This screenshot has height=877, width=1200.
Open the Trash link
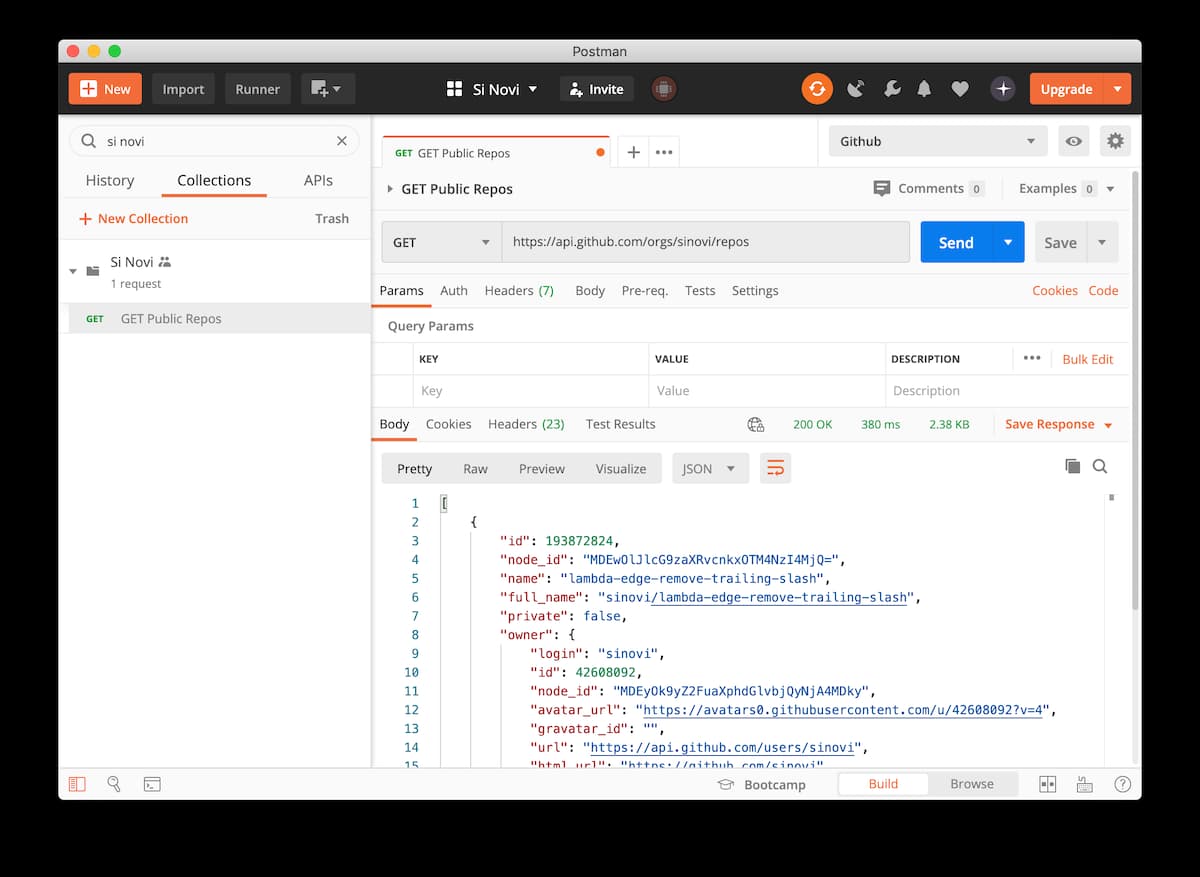[332, 218]
